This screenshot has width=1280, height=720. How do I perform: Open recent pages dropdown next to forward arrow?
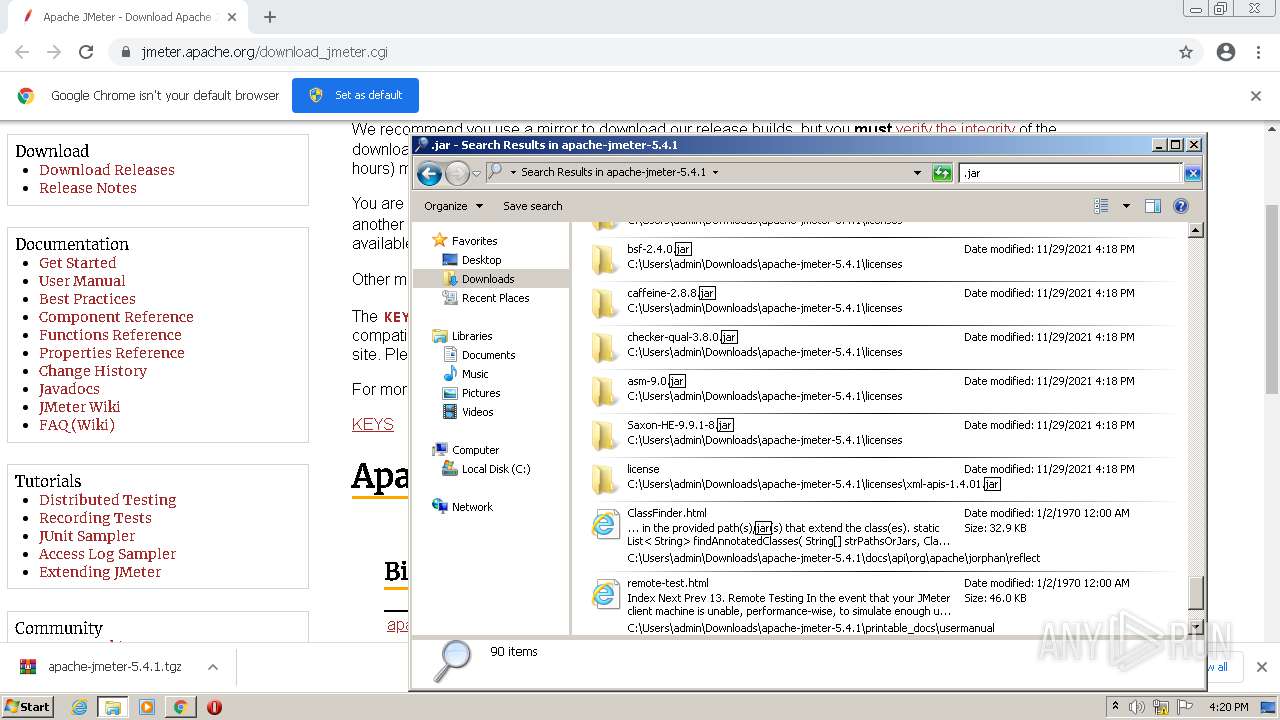click(x=476, y=173)
